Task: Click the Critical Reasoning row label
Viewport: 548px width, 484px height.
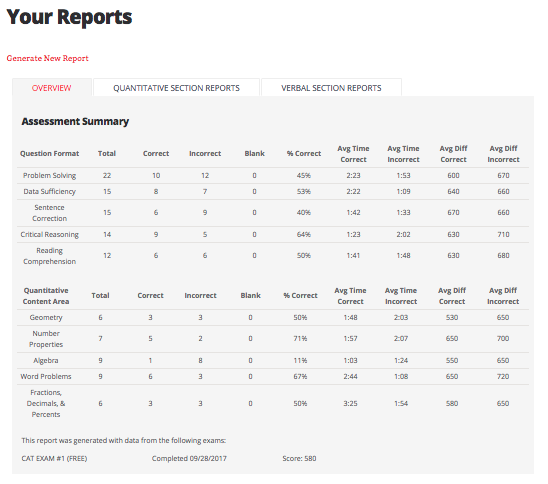Action: click(x=50, y=234)
